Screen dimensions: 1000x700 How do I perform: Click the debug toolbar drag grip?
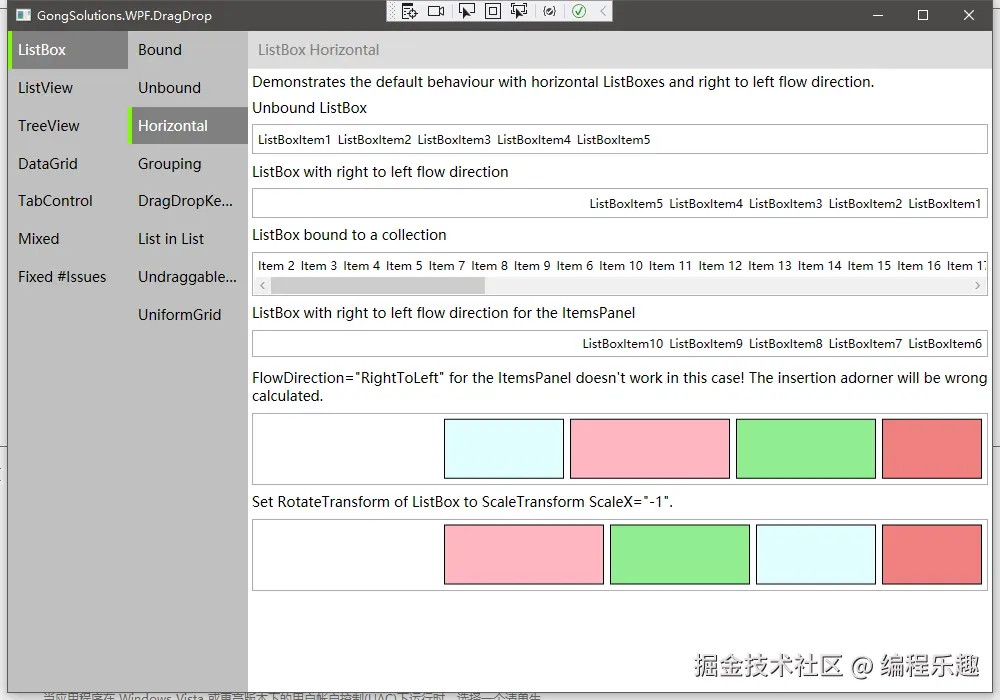click(393, 11)
